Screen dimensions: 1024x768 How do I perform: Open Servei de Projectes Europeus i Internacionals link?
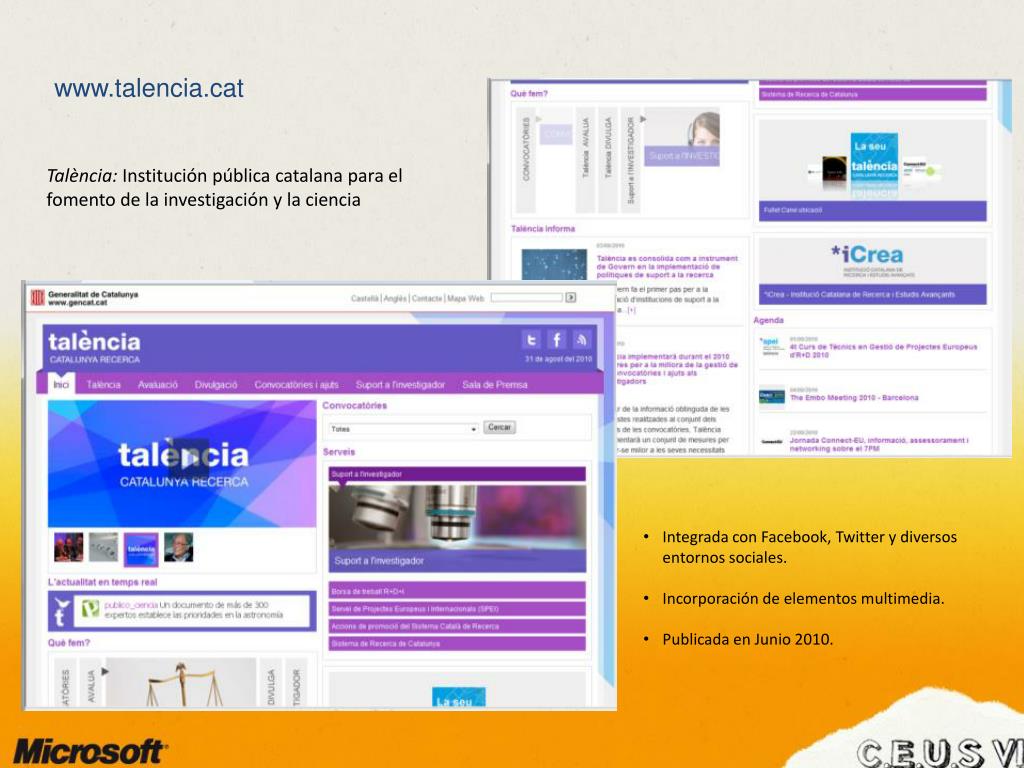[x=457, y=609]
